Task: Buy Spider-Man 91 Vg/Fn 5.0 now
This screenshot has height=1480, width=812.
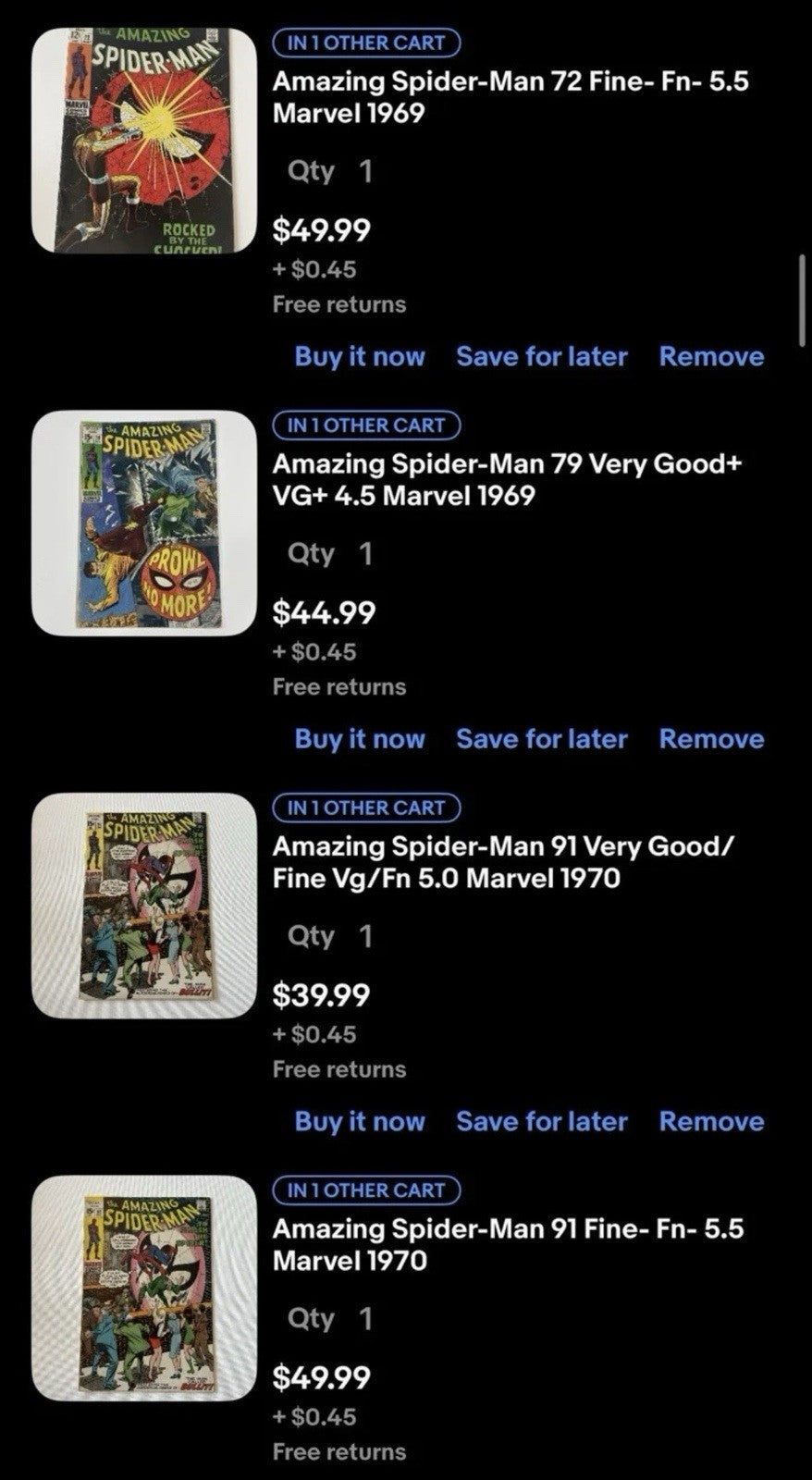Action: point(360,1121)
